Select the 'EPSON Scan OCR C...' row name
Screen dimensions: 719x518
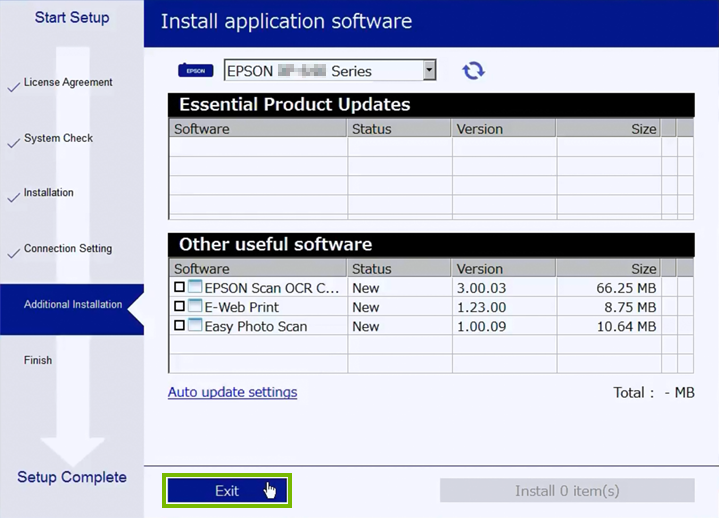[x=271, y=288]
